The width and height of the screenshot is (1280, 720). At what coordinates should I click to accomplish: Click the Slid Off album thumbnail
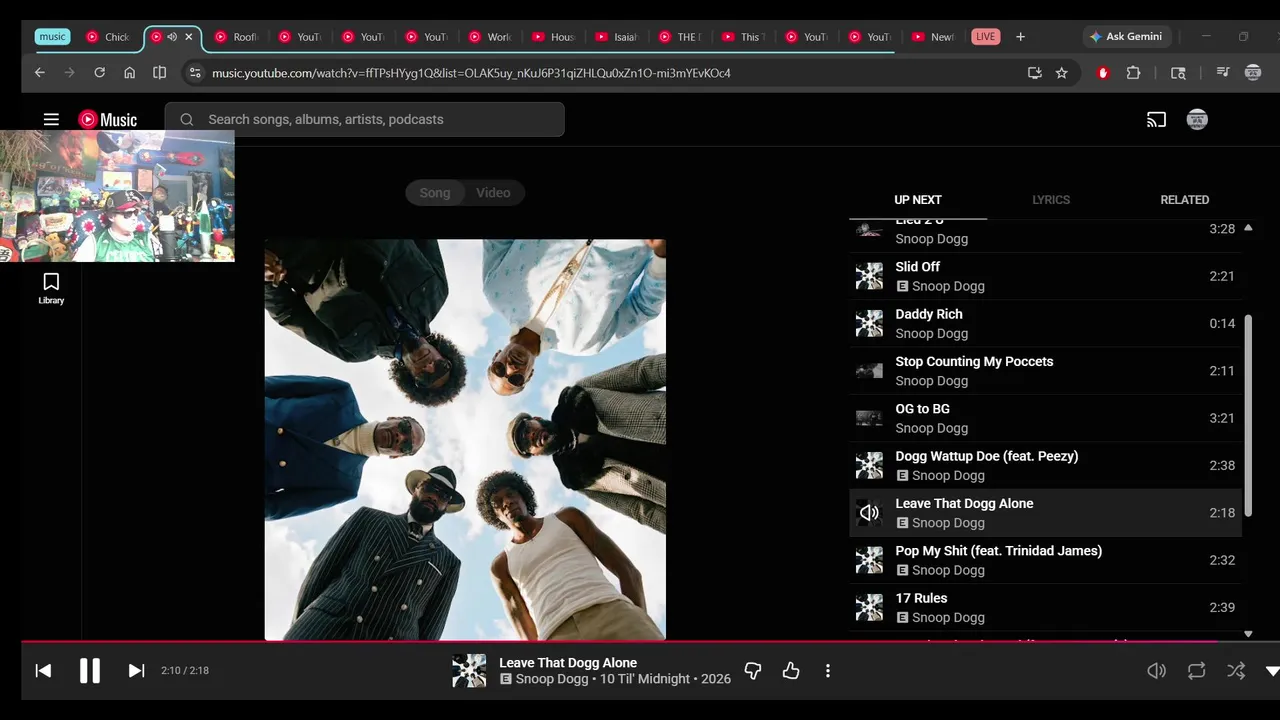click(869, 276)
